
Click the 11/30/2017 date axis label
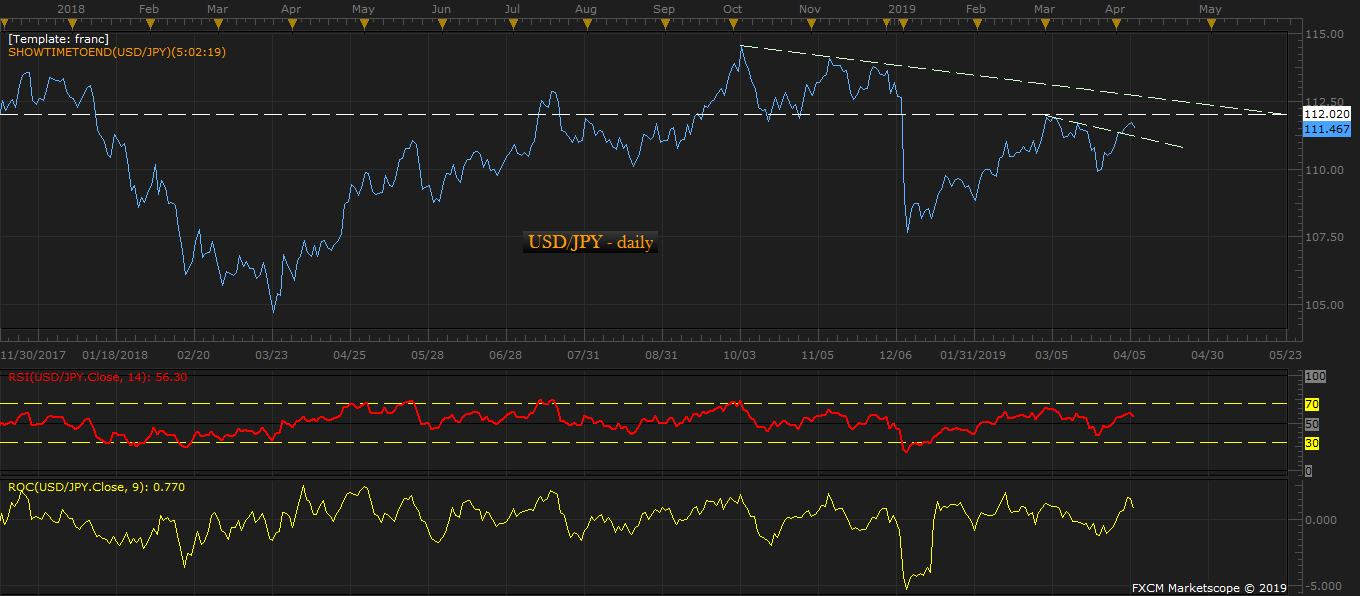click(x=32, y=354)
